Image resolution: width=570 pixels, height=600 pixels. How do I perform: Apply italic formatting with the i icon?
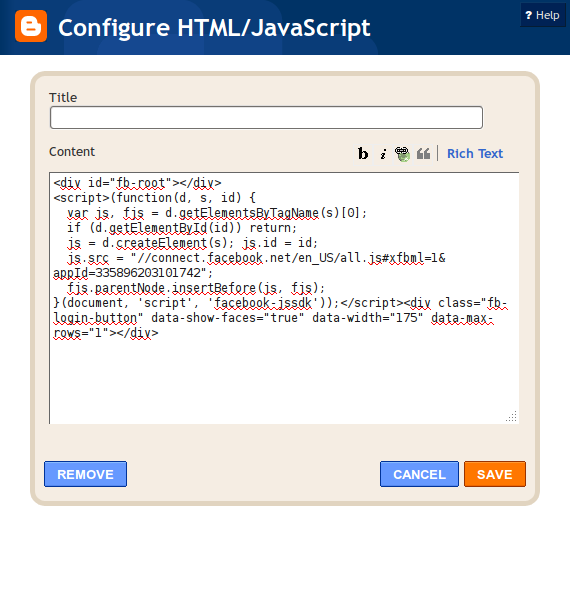(x=383, y=154)
